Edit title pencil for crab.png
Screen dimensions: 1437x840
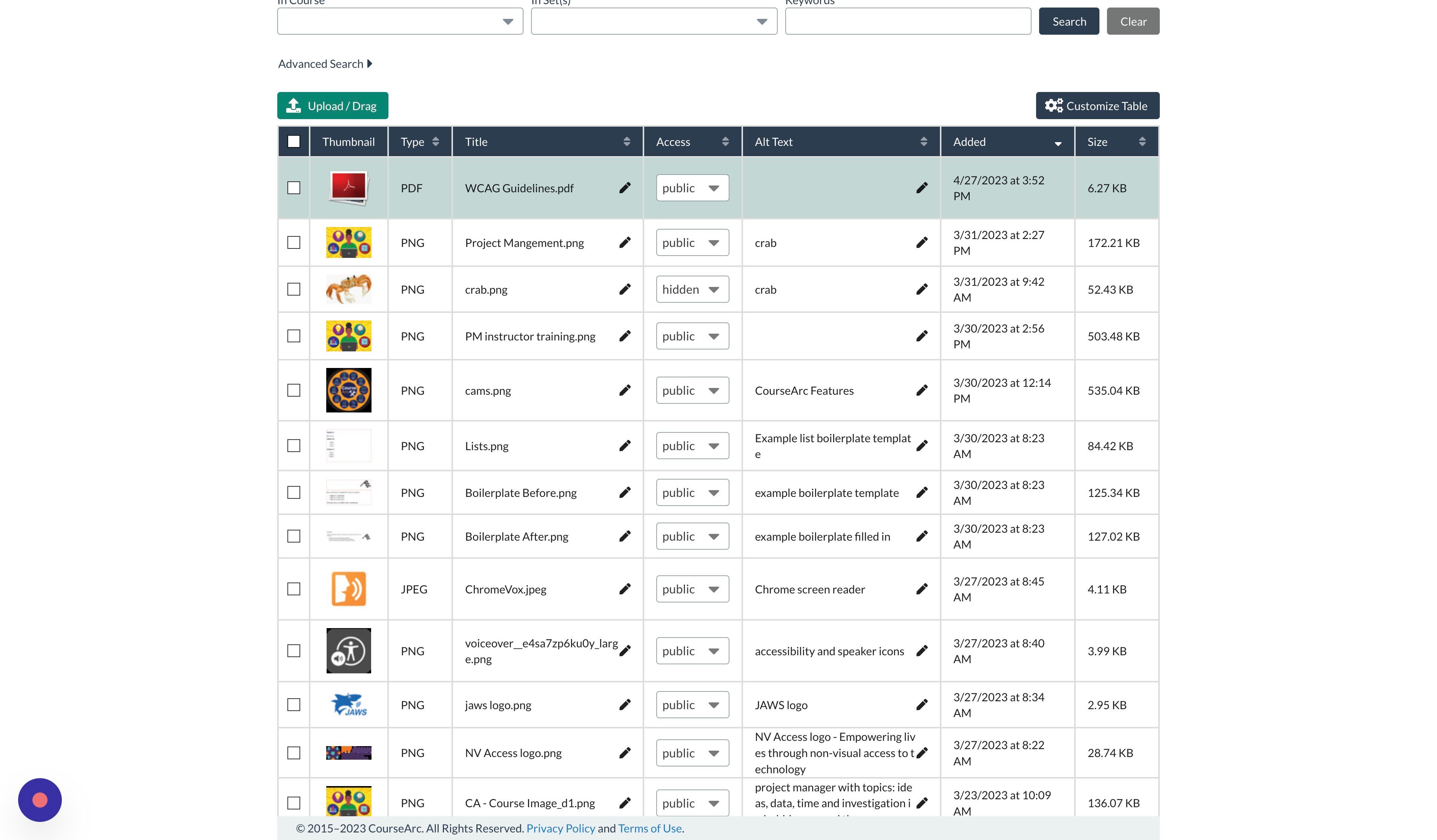point(625,289)
